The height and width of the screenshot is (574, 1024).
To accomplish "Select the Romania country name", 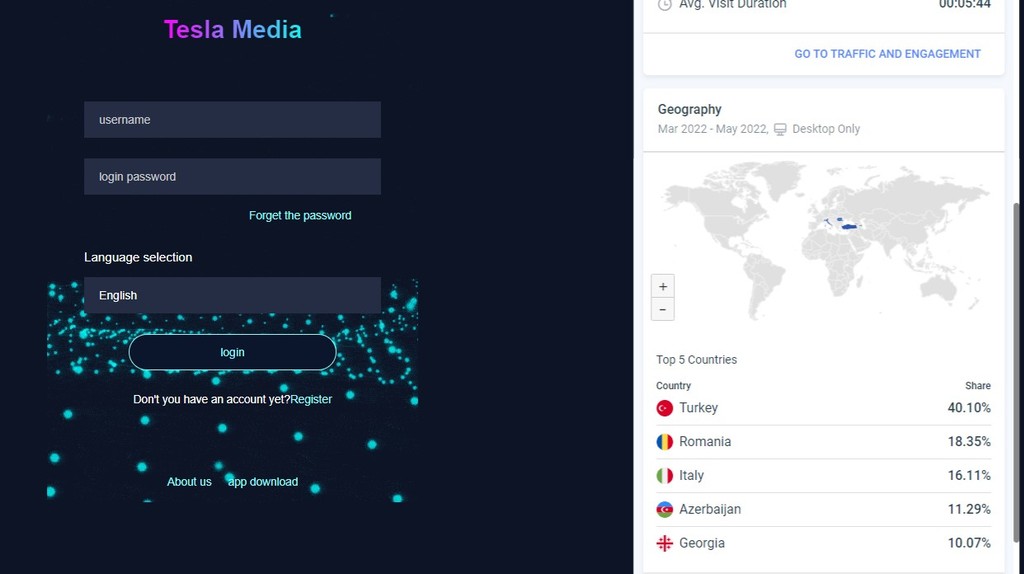I will click(705, 442).
